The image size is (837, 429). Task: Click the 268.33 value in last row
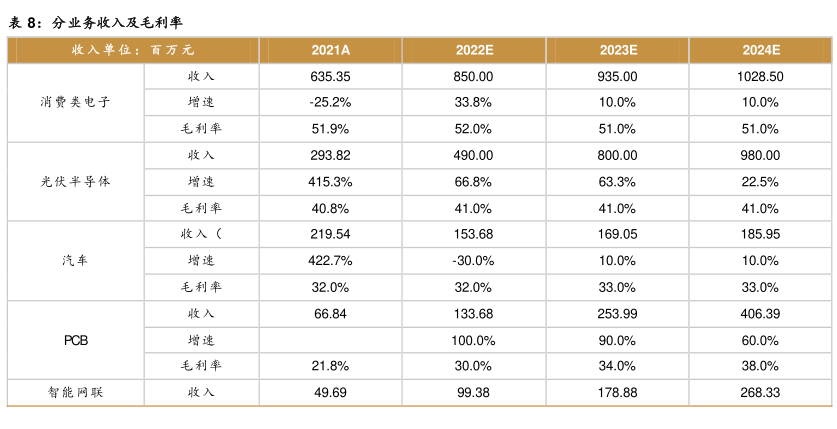(x=761, y=393)
